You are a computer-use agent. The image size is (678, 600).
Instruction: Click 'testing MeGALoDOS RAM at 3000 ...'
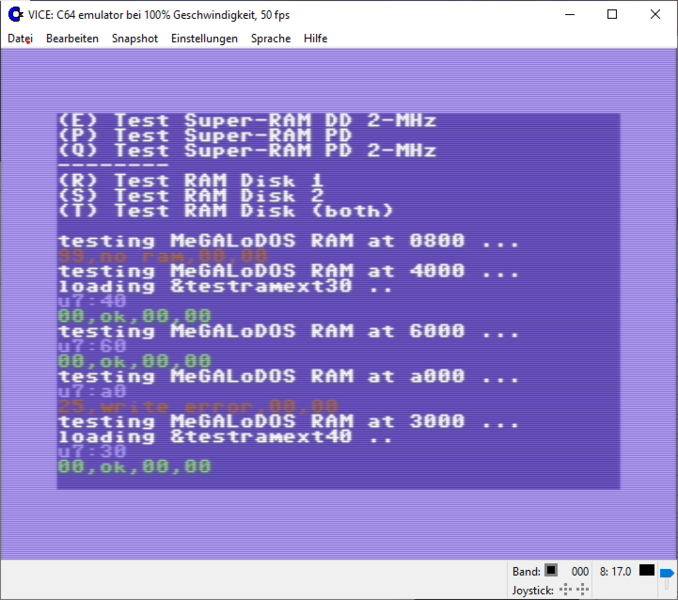pyautogui.click(x=288, y=421)
